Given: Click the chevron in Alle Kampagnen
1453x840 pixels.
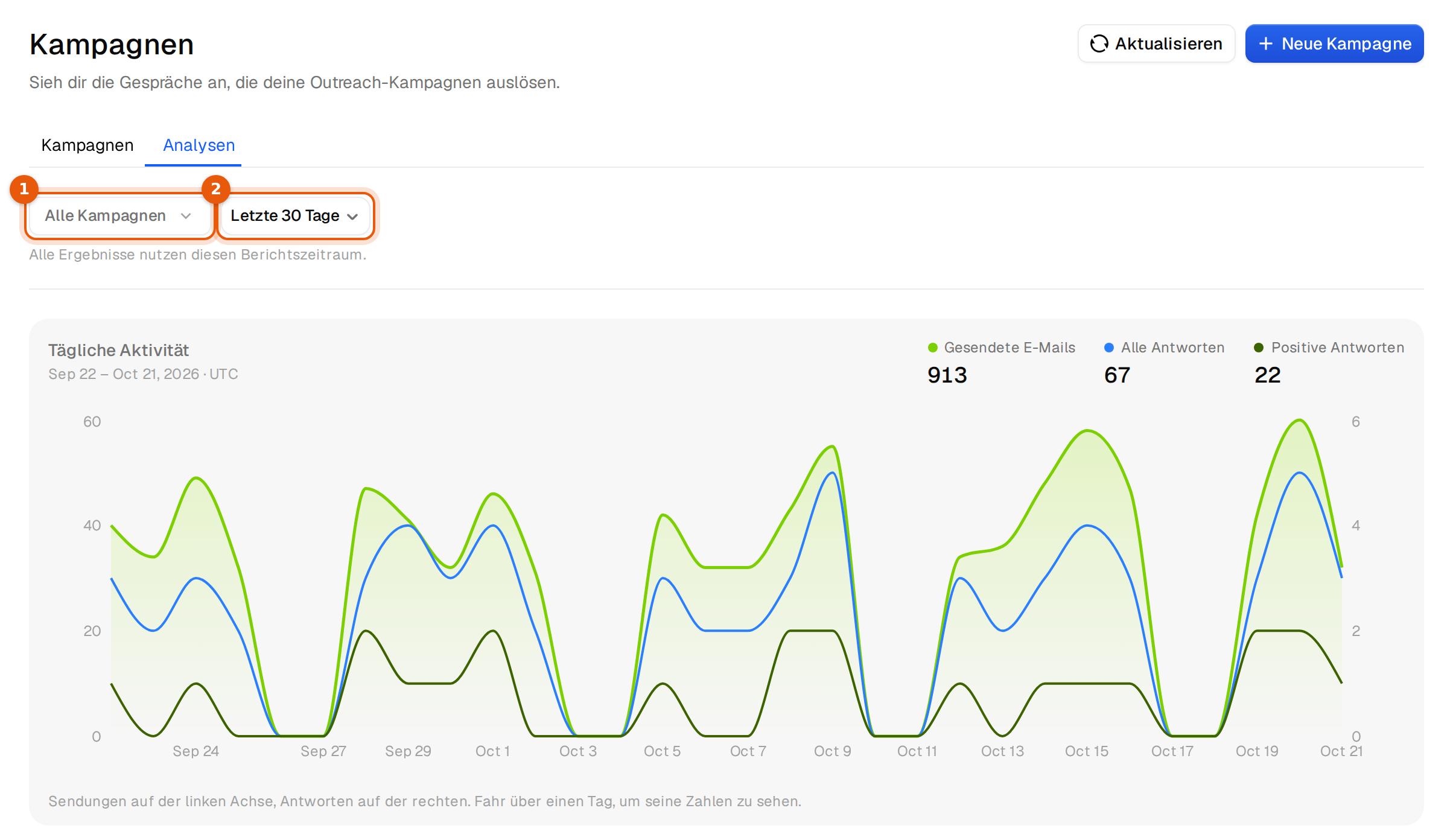Looking at the screenshot, I should (186, 216).
